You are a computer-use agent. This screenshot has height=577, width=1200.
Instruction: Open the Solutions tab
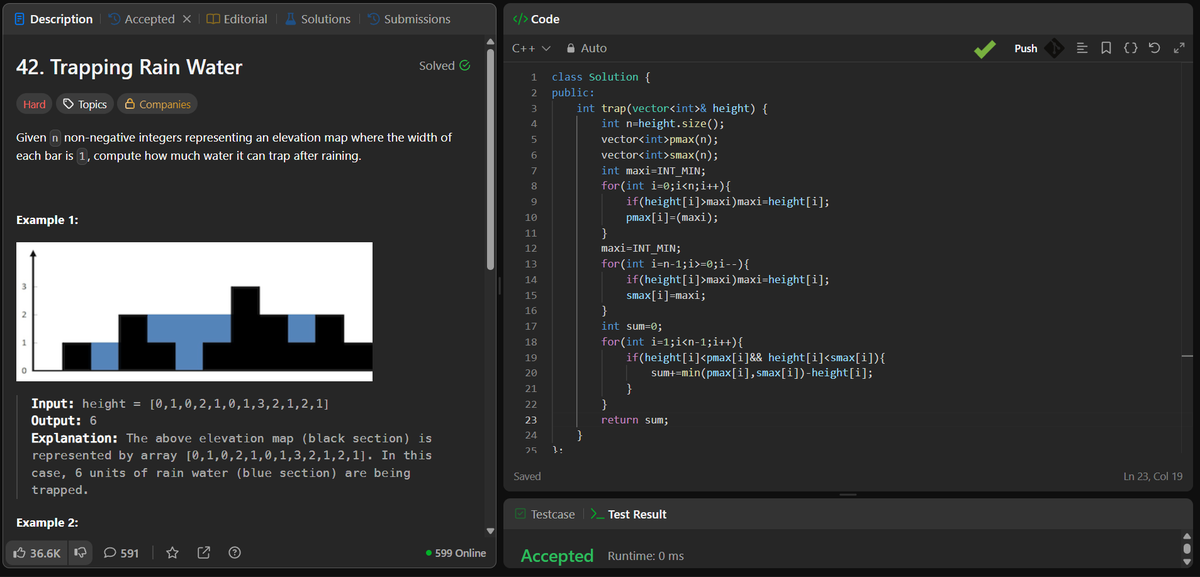(318, 19)
